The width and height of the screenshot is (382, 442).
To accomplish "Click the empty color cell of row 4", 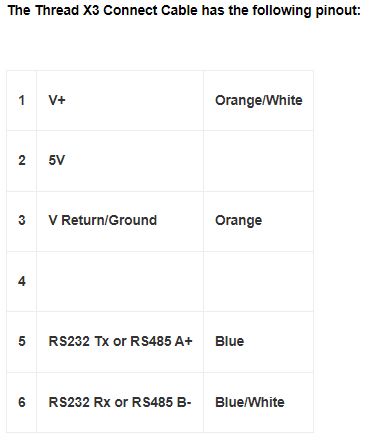I will coord(258,281).
